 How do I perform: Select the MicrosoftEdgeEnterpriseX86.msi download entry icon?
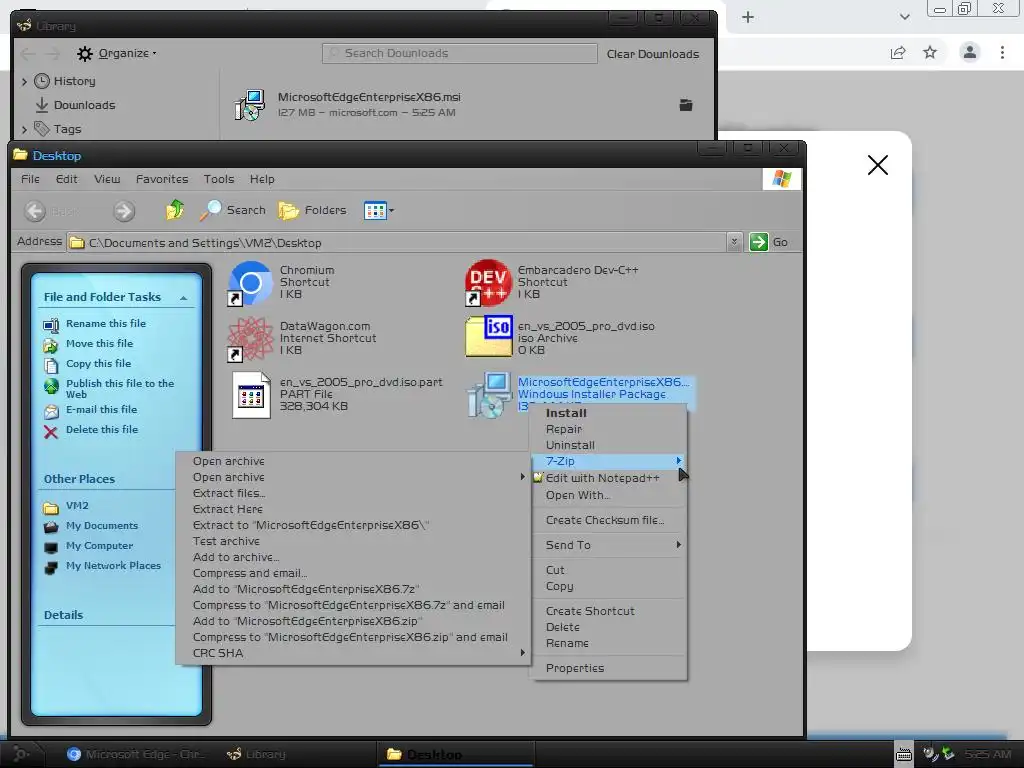coord(249,105)
